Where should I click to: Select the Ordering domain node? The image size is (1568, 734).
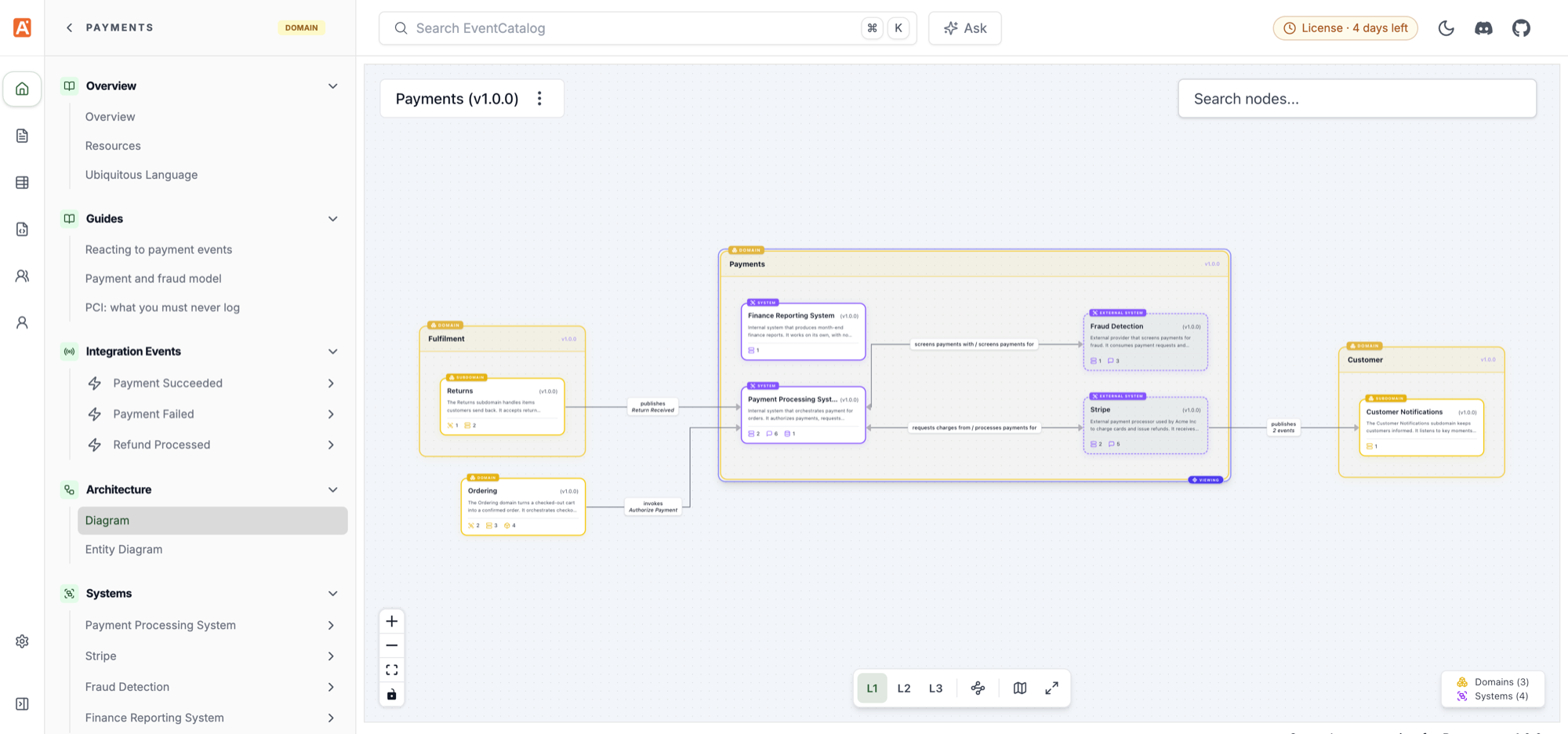point(523,507)
